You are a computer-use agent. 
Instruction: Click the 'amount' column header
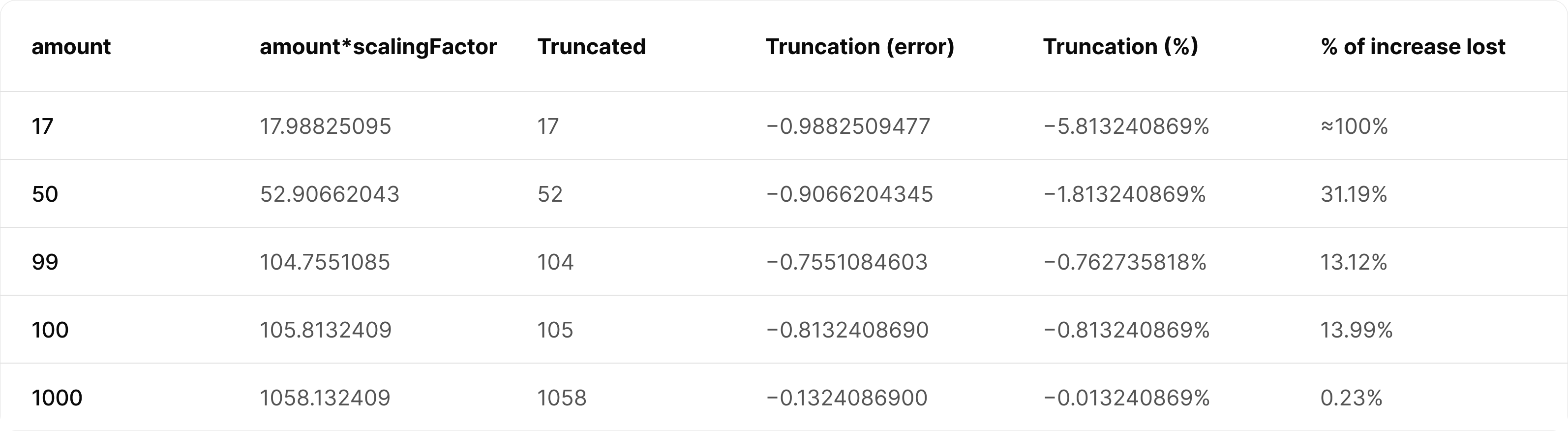(x=71, y=47)
